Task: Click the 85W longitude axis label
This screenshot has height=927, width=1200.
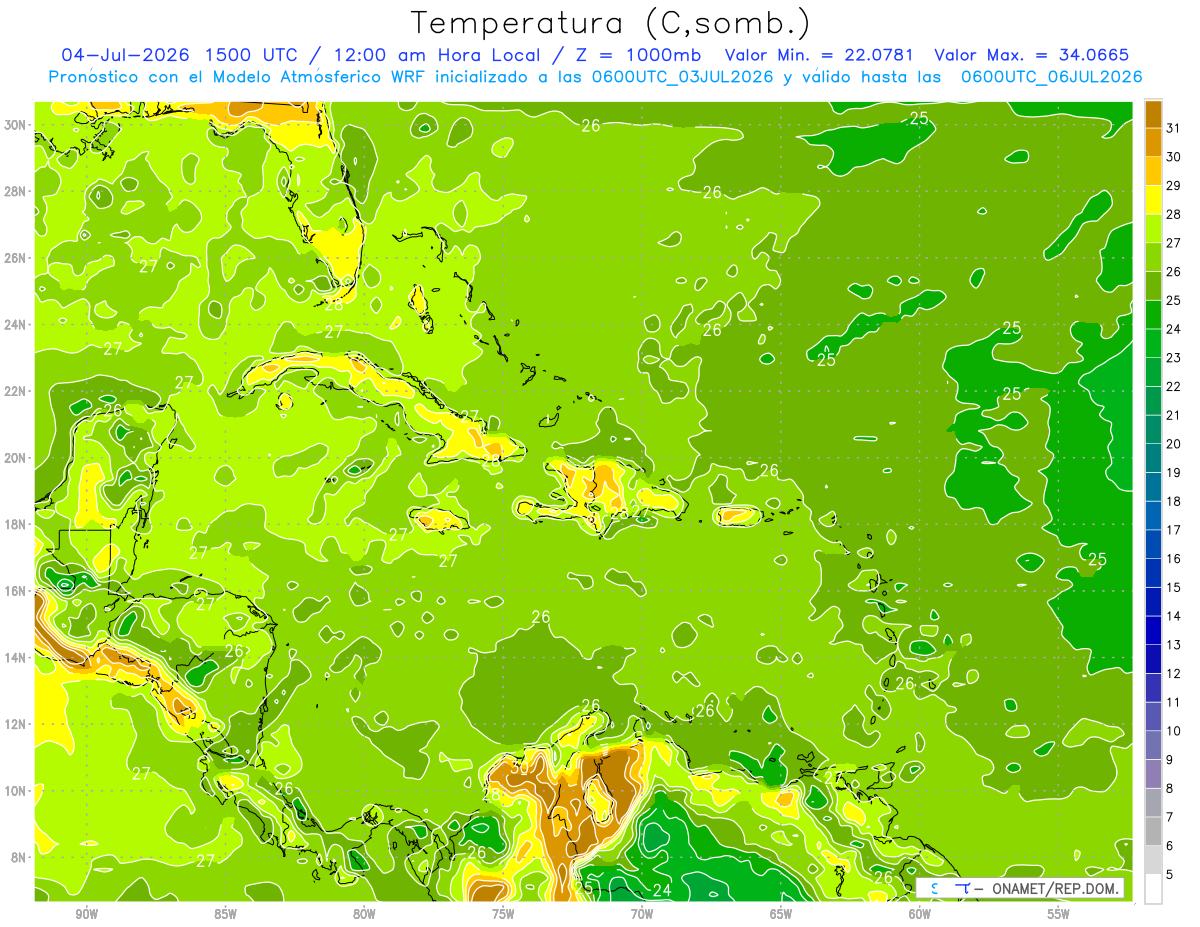Action: (x=225, y=914)
